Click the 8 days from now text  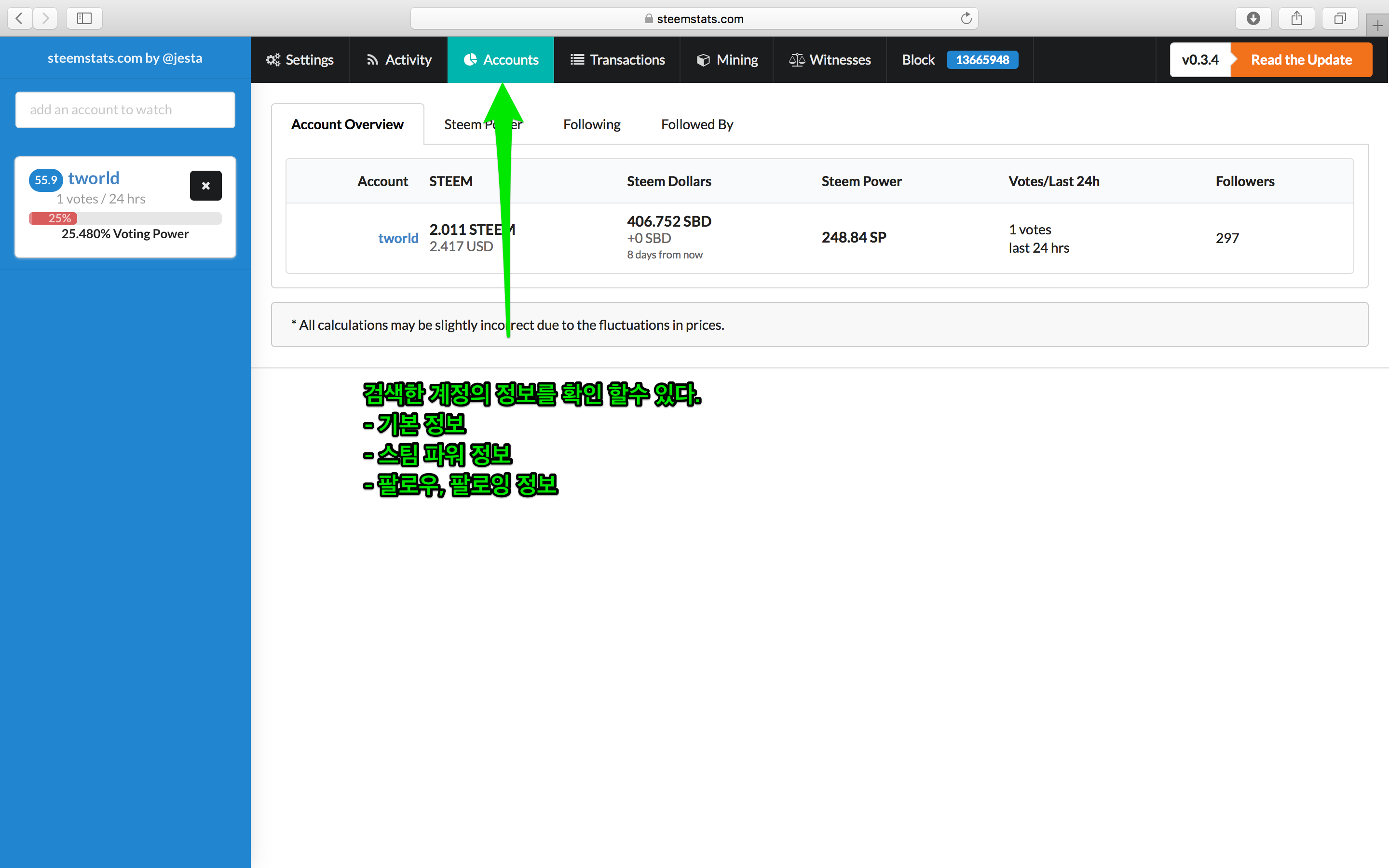pos(665,255)
